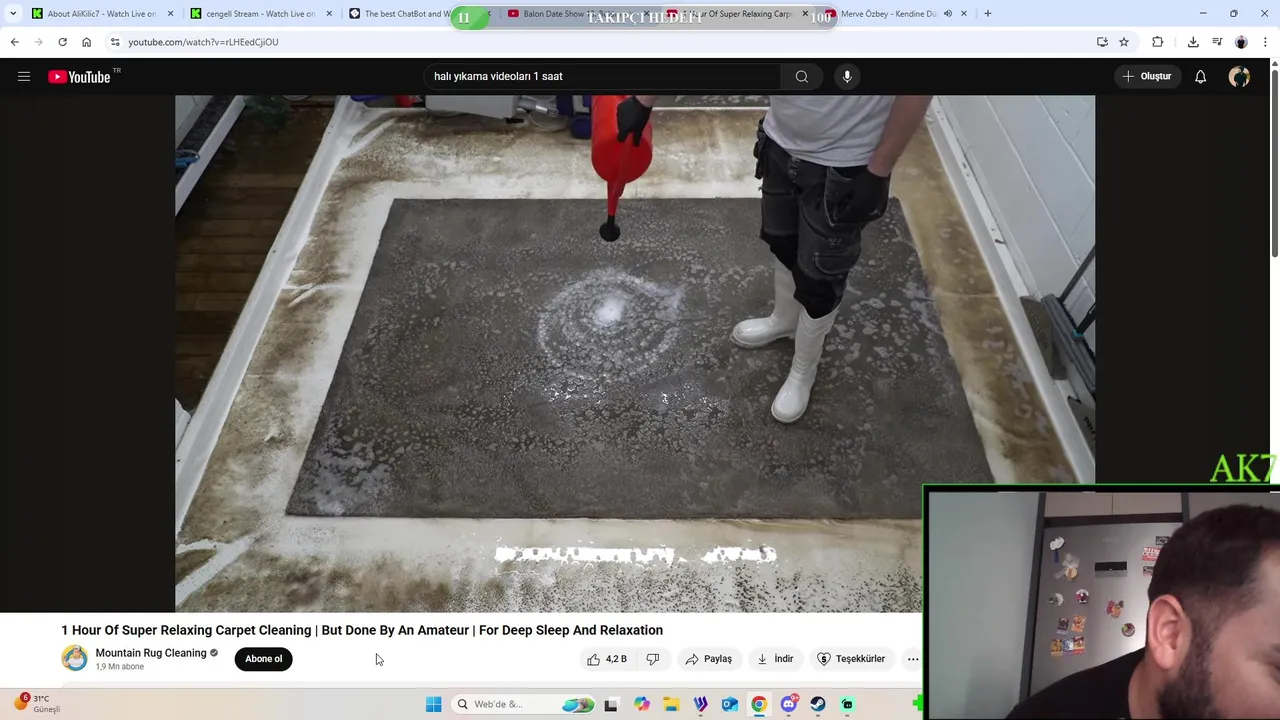Screen dimensions: 1280x720
Task: Switch to Chrome in the taskbar
Action: click(759, 704)
